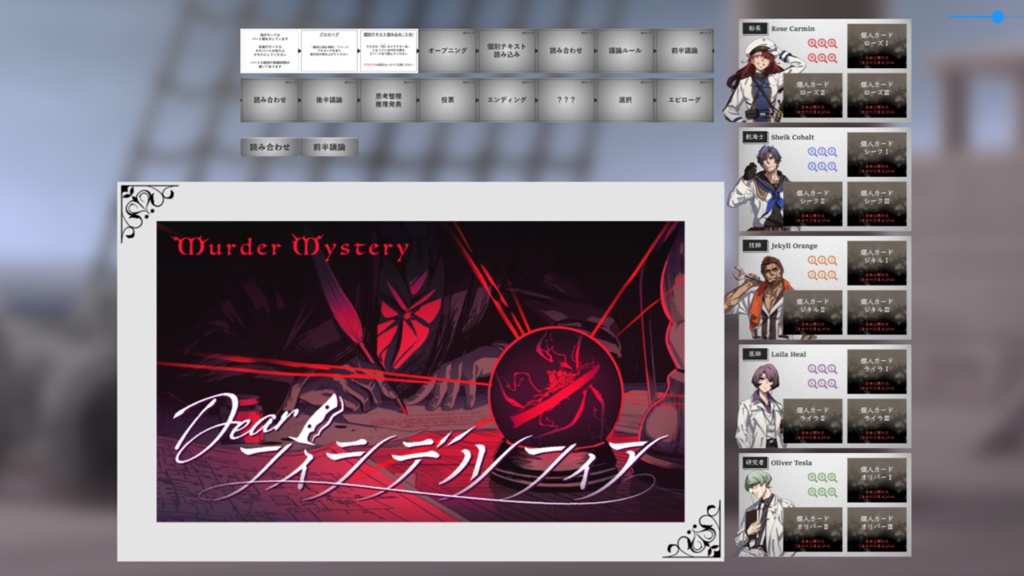Viewport: 1024px width, 576px height.
Task: Click the small 前半議論 button below the cards
Action: click(x=329, y=147)
